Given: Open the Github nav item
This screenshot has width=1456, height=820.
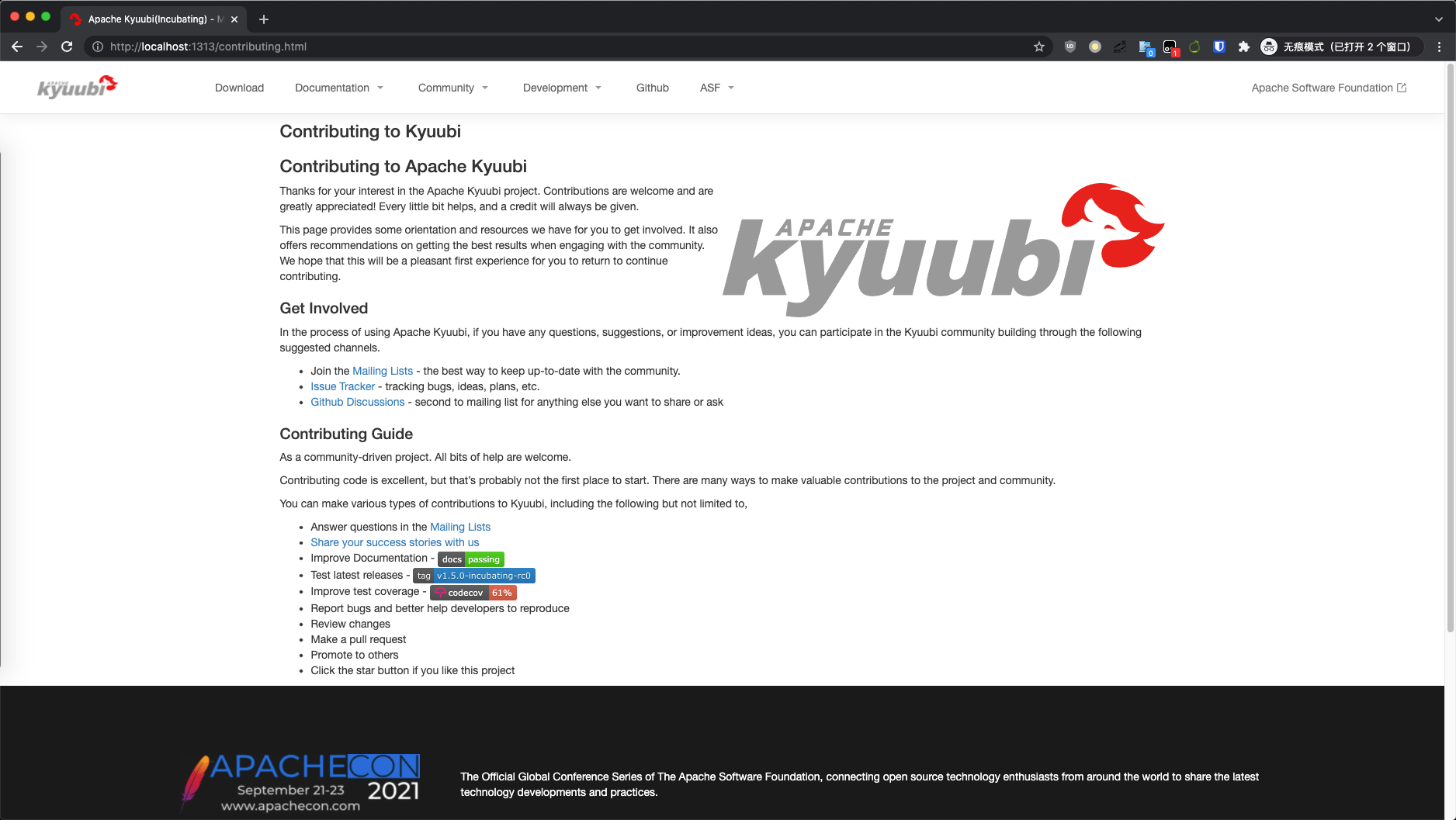Looking at the screenshot, I should pyautogui.click(x=653, y=88).
